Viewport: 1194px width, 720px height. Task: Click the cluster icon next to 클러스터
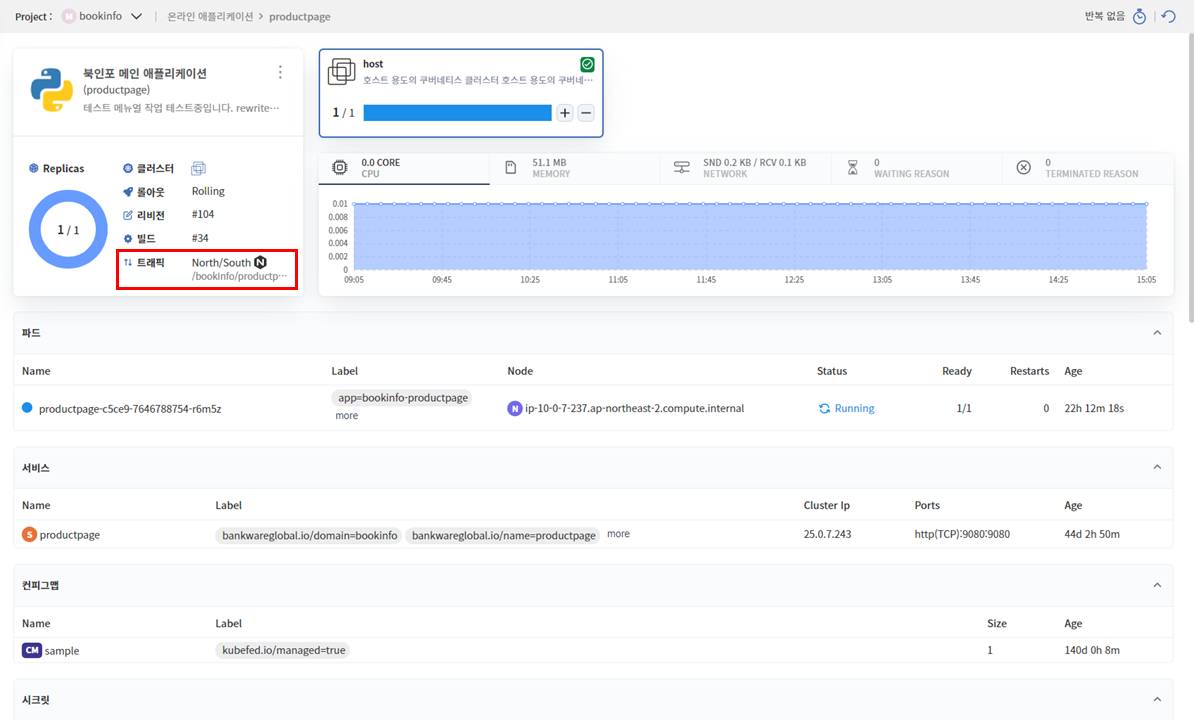click(x=198, y=168)
